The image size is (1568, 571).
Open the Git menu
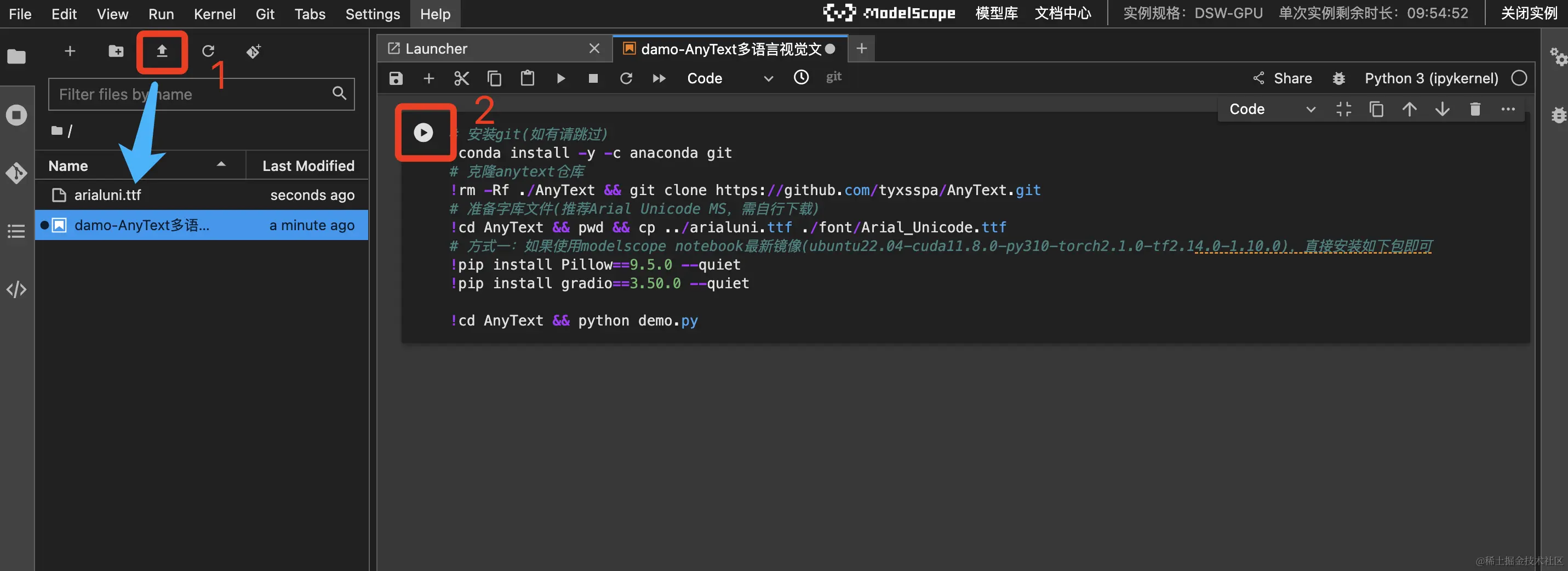pyautogui.click(x=265, y=13)
